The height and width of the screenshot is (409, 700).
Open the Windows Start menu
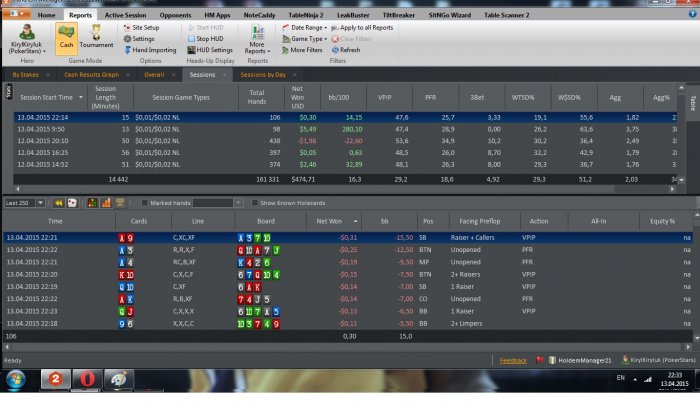tap(16, 380)
